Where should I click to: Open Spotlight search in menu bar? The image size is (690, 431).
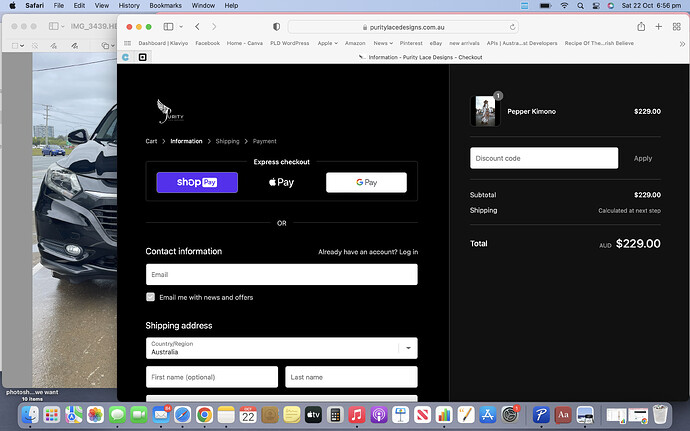click(580, 6)
